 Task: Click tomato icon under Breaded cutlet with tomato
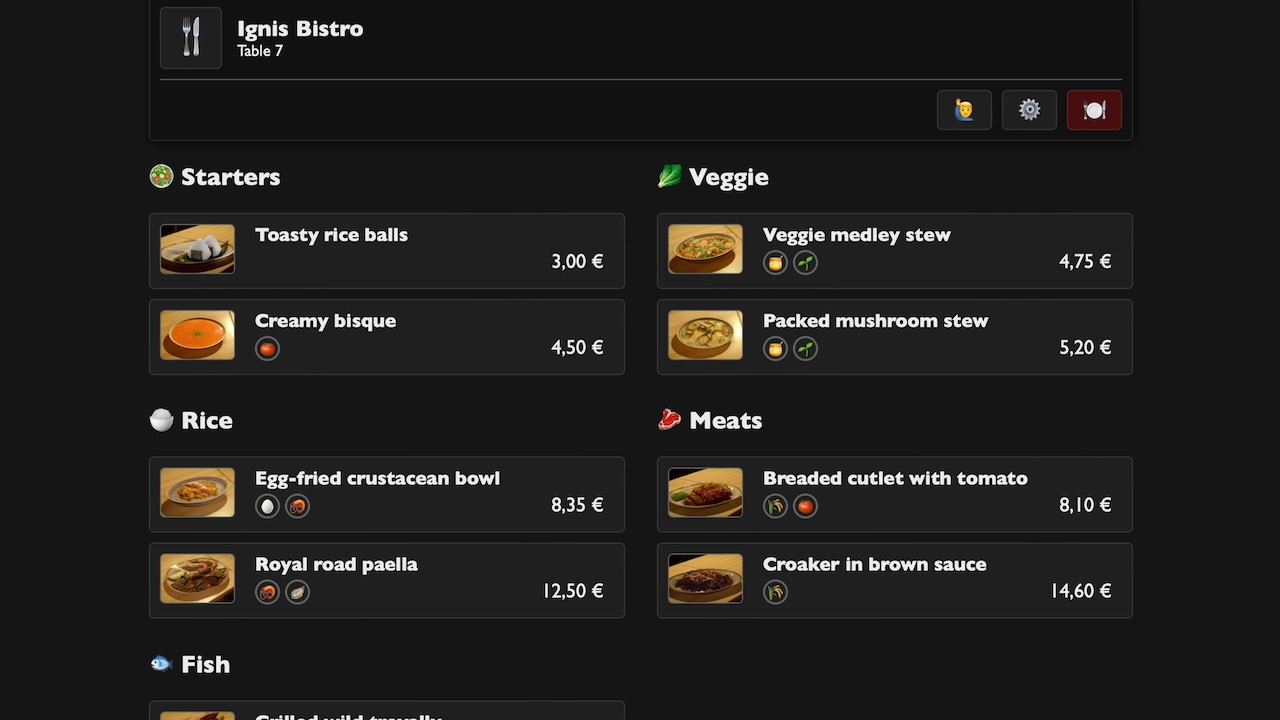point(805,506)
